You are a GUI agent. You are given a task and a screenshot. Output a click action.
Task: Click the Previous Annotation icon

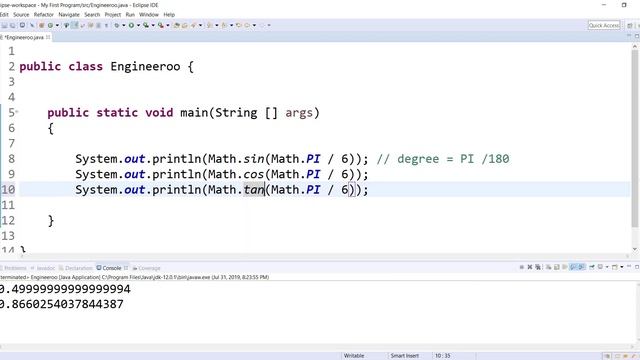224,25
